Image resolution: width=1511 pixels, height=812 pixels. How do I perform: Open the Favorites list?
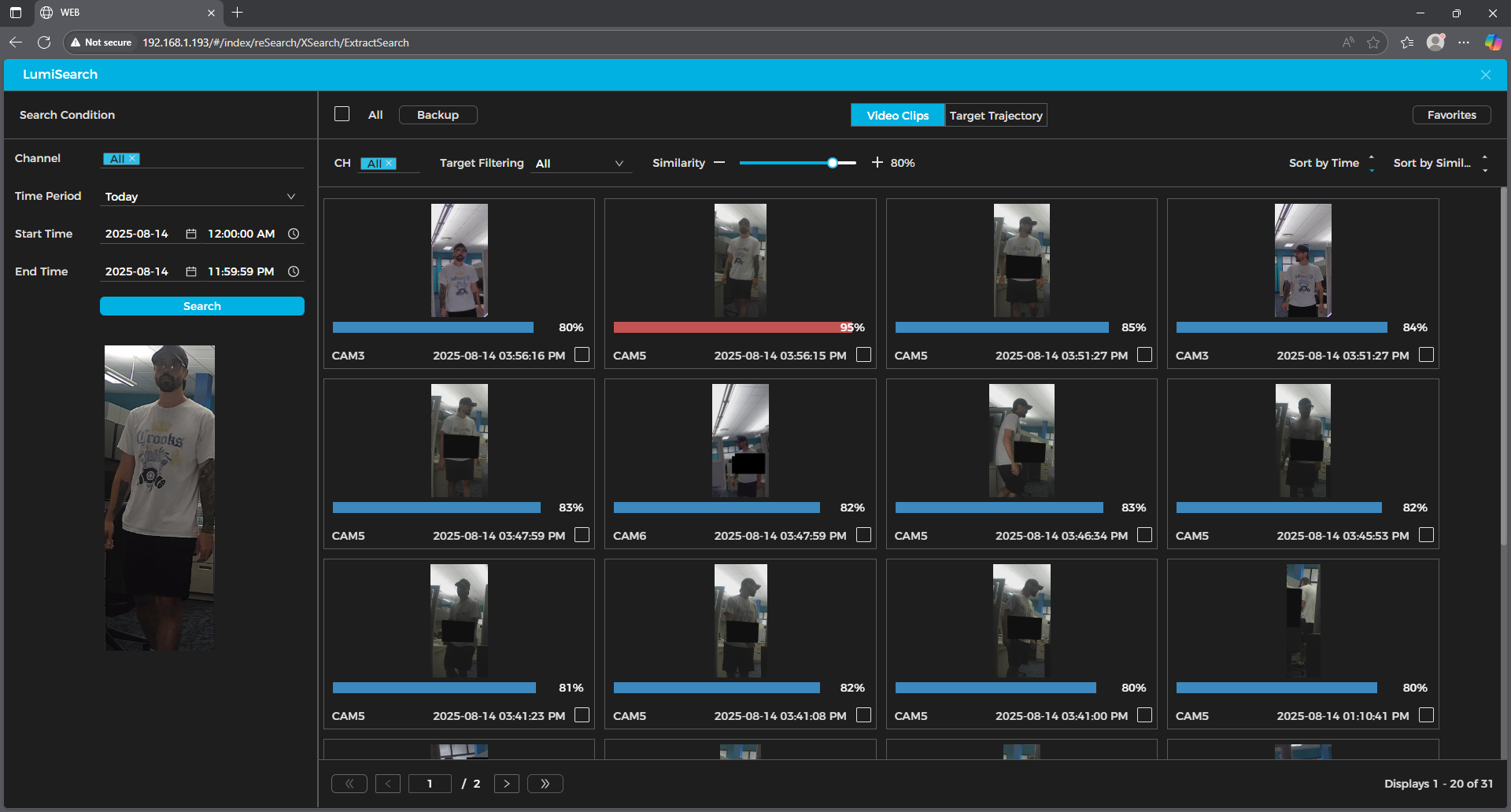[1451, 115]
